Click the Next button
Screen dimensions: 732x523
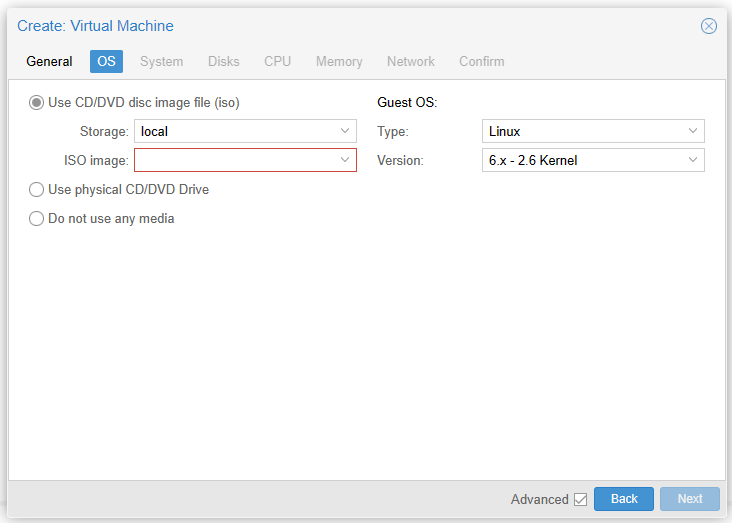coord(690,499)
